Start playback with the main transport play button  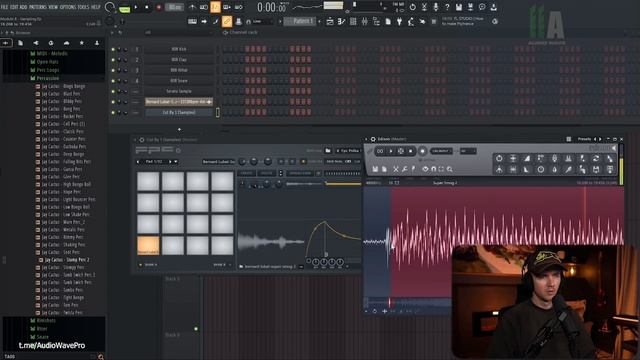pos(136,7)
